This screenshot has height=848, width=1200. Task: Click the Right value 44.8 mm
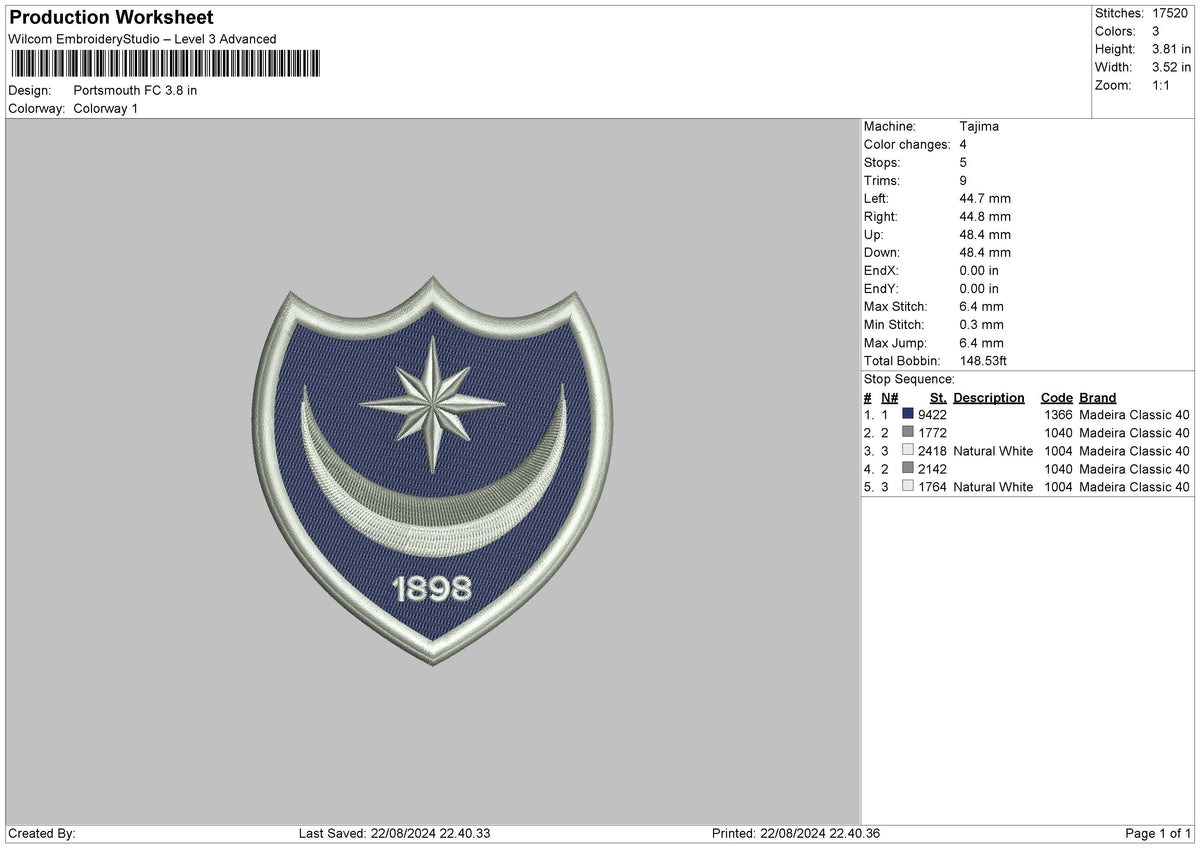pyautogui.click(x=985, y=216)
